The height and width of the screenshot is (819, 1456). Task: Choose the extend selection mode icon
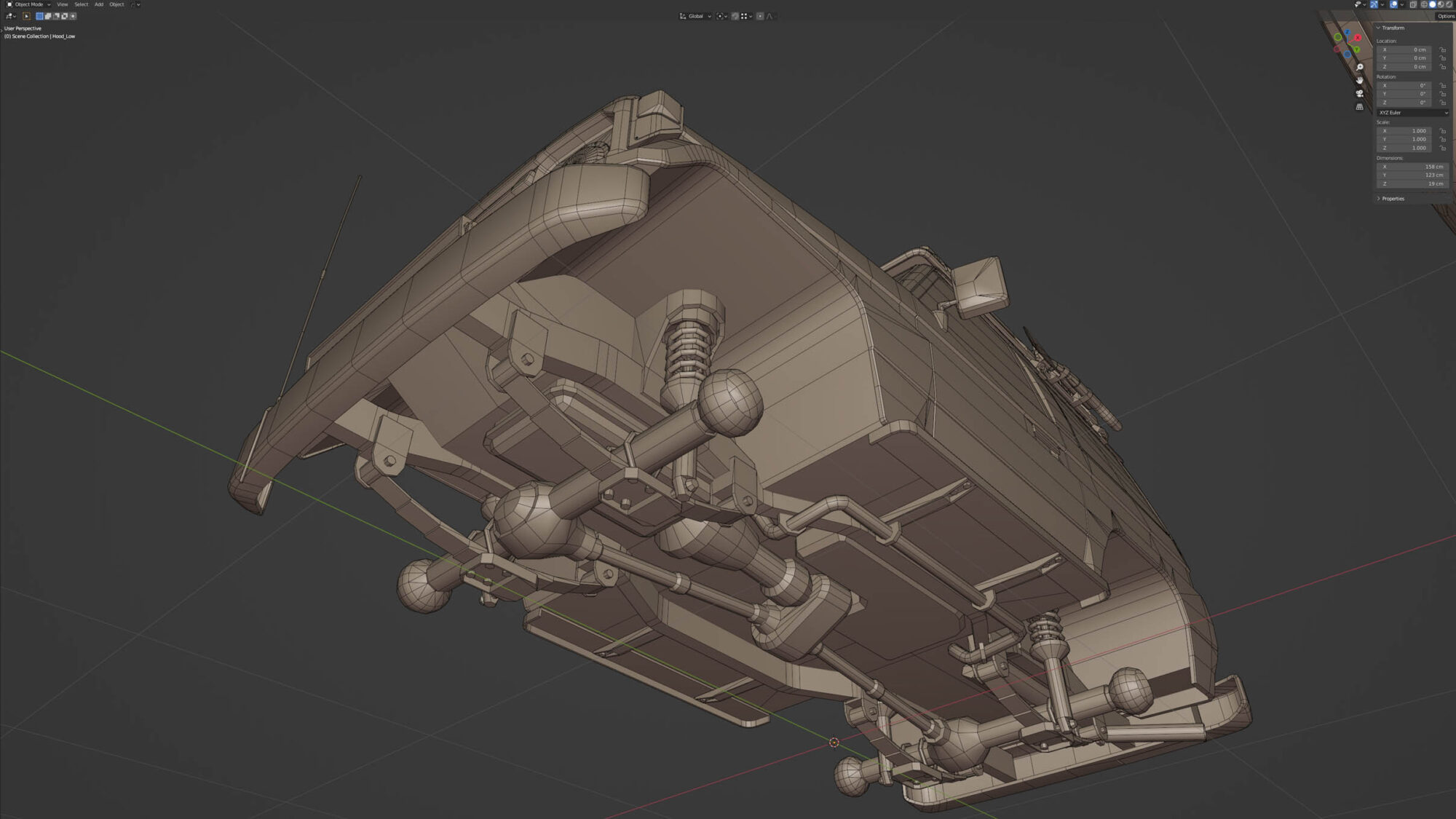(48, 16)
